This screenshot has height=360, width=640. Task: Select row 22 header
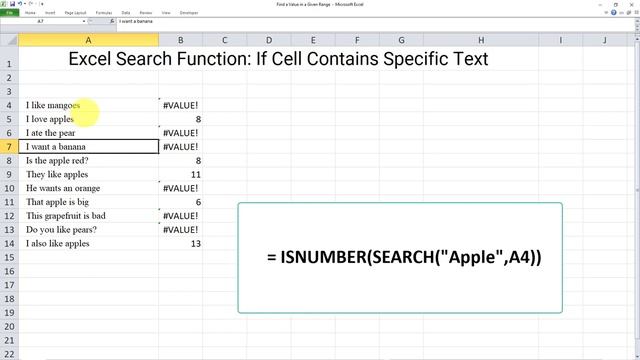pyautogui.click(x=9, y=354)
